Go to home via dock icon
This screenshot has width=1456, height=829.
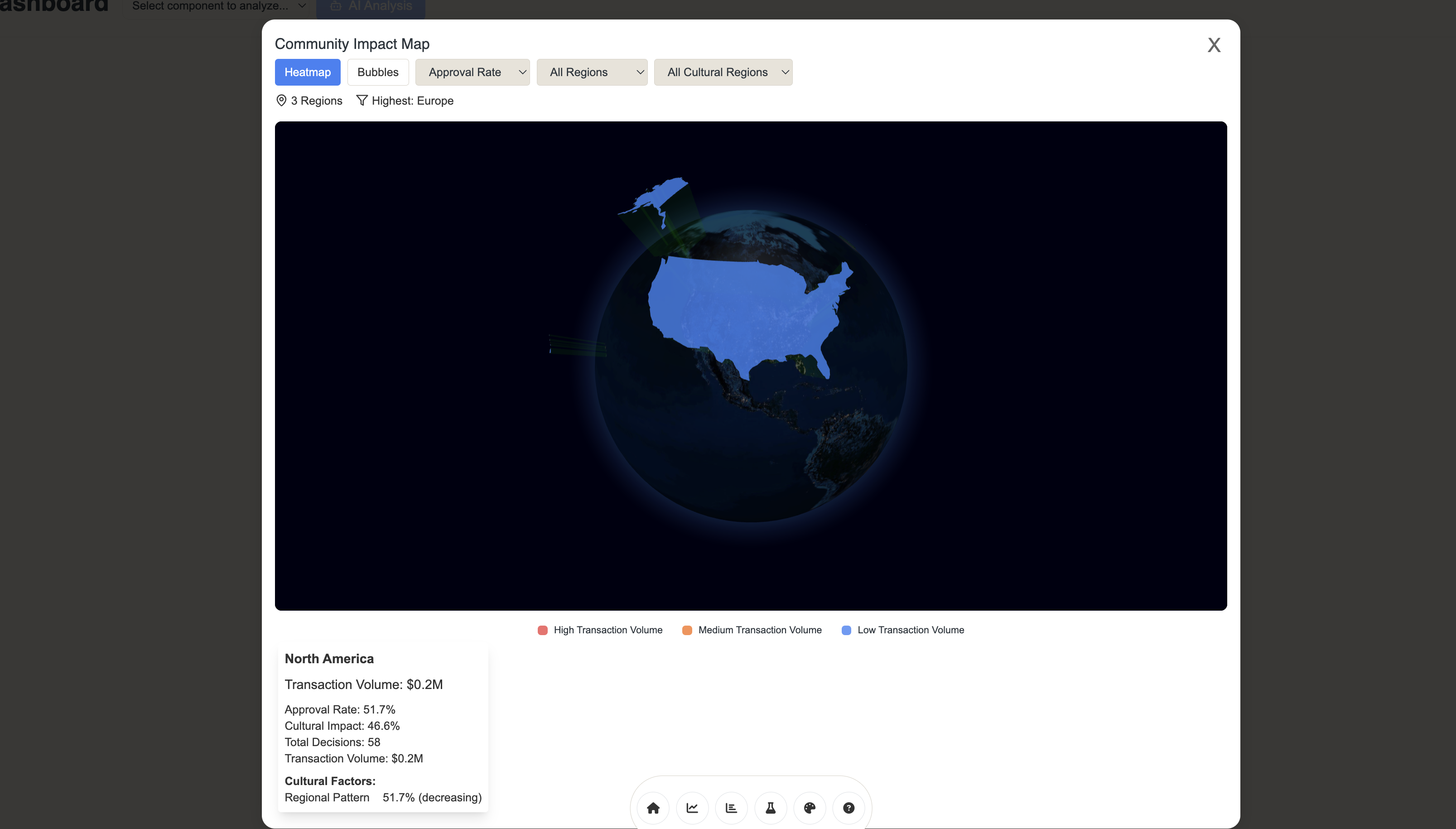pyautogui.click(x=653, y=807)
